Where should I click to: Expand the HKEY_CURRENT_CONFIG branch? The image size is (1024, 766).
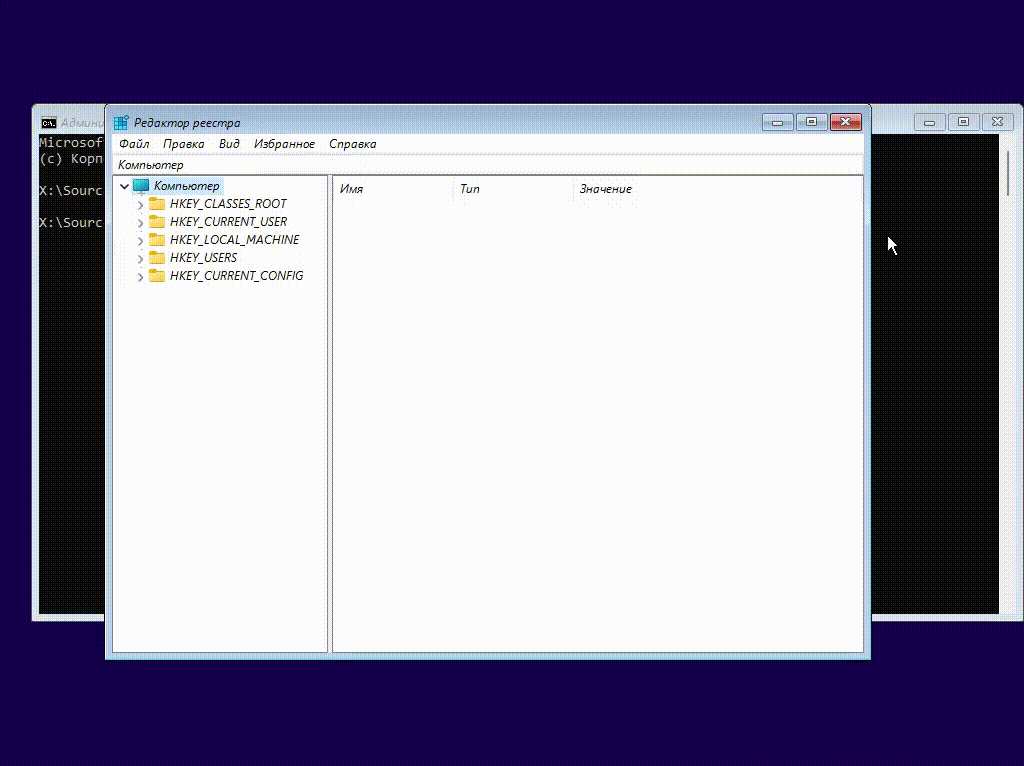140,277
